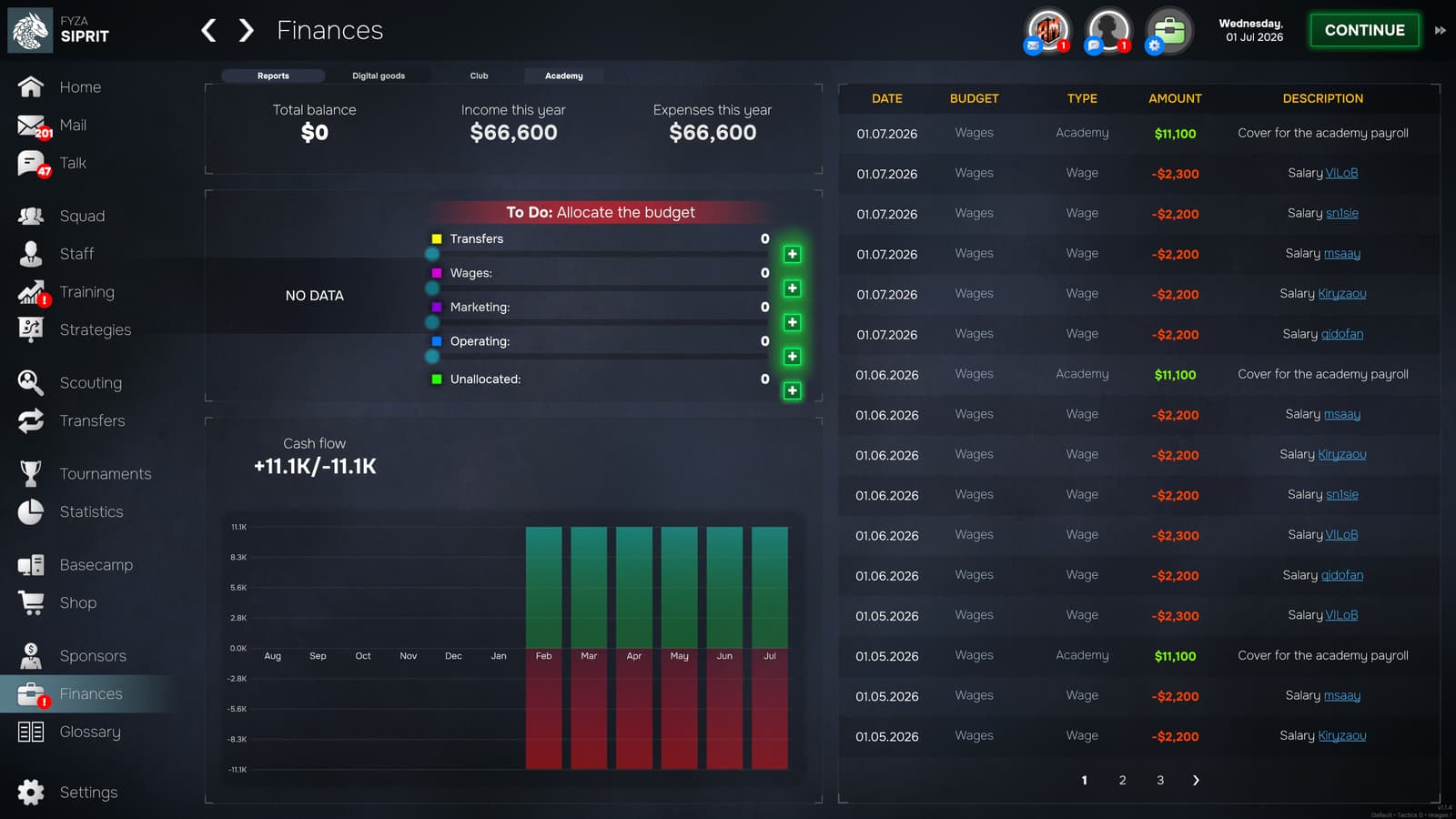Open the Settings gear icon
1456x819 pixels.
[31, 793]
